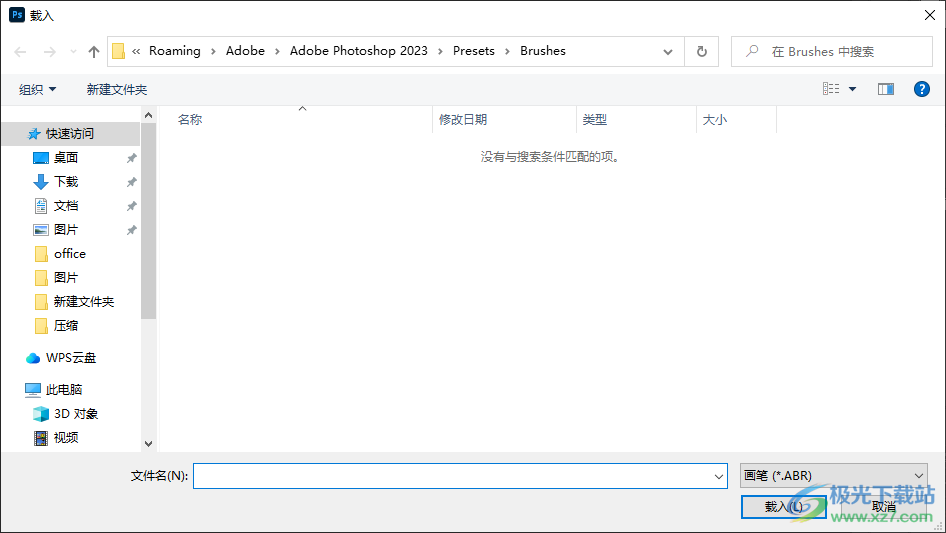This screenshot has height=533, width=946.
Task: Click the search magnifier icon
Action: click(752, 51)
